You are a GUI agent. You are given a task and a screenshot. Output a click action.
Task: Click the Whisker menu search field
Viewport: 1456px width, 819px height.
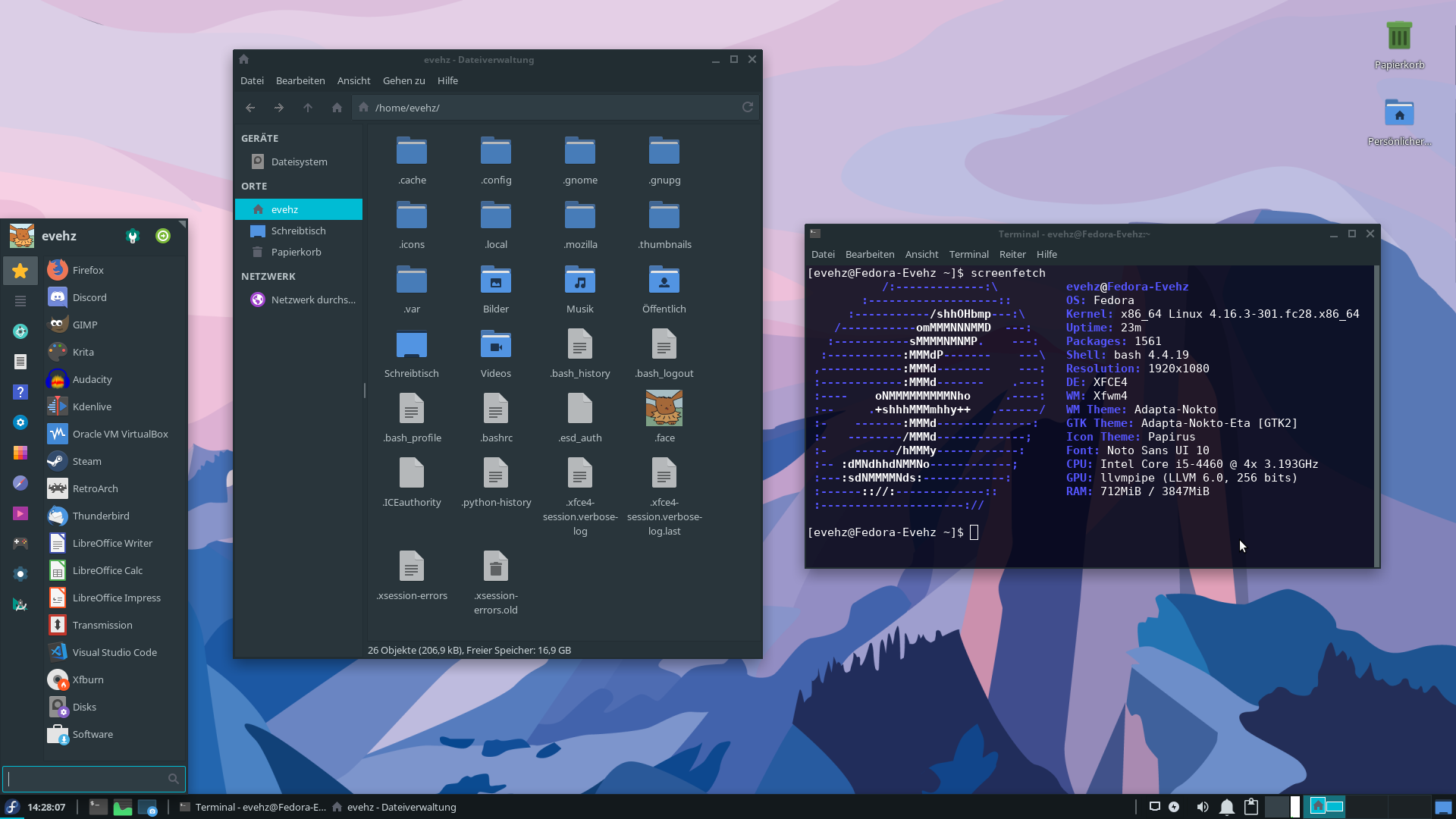(x=94, y=779)
